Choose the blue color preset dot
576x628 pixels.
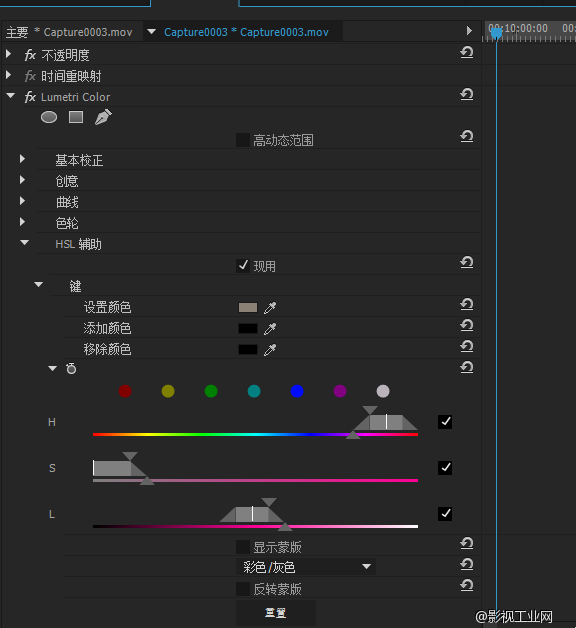pyautogui.click(x=297, y=391)
